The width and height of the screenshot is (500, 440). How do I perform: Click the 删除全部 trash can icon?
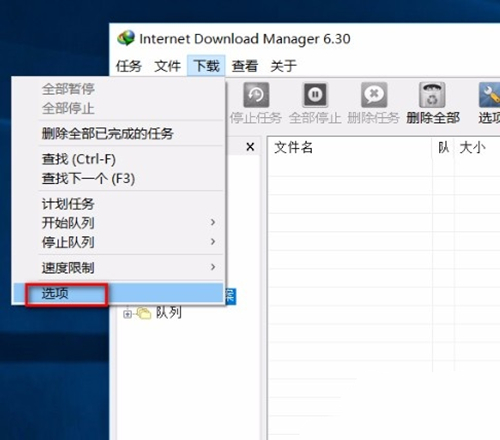click(432, 95)
